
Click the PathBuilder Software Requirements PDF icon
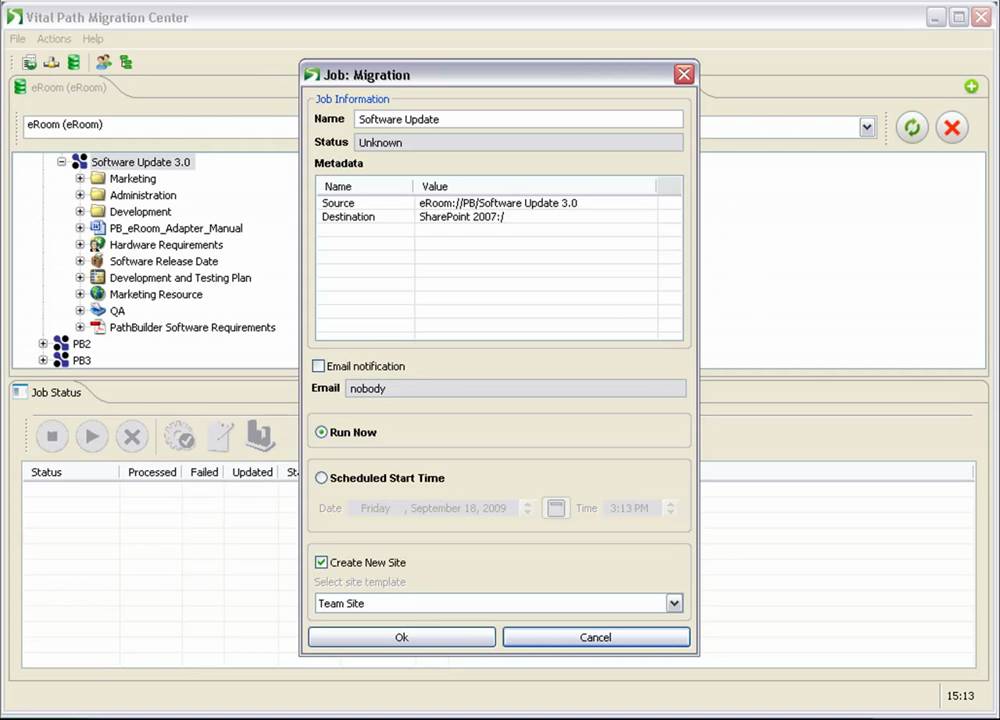pyautogui.click(x=98, y=327)
